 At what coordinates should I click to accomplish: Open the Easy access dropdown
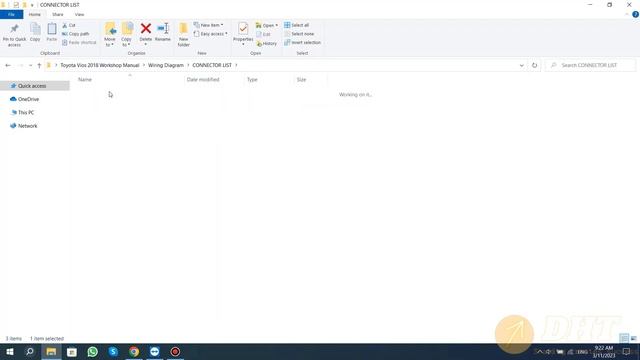point(211,34)
